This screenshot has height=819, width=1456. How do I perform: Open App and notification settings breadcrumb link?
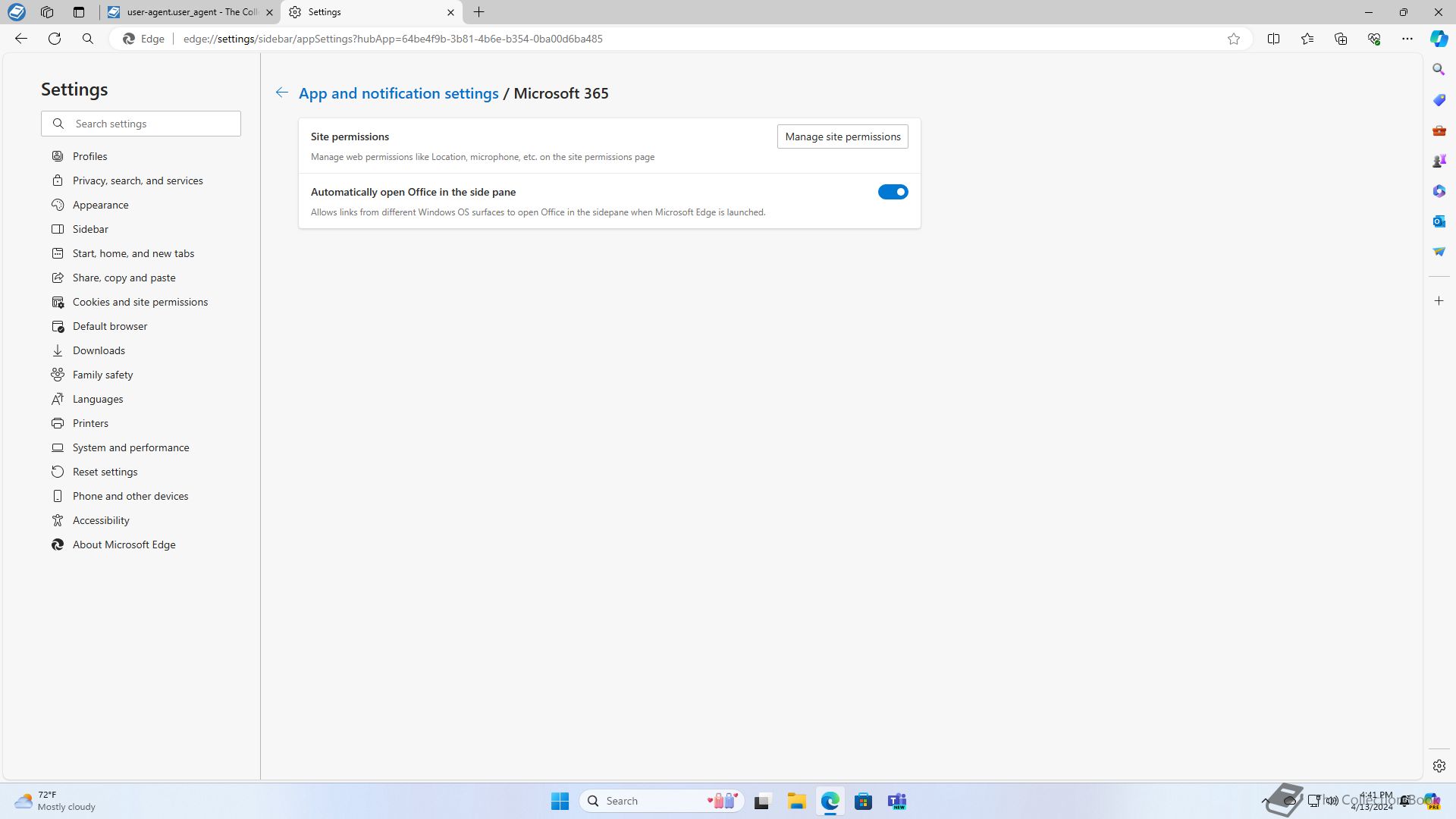(x=398, y=93)
